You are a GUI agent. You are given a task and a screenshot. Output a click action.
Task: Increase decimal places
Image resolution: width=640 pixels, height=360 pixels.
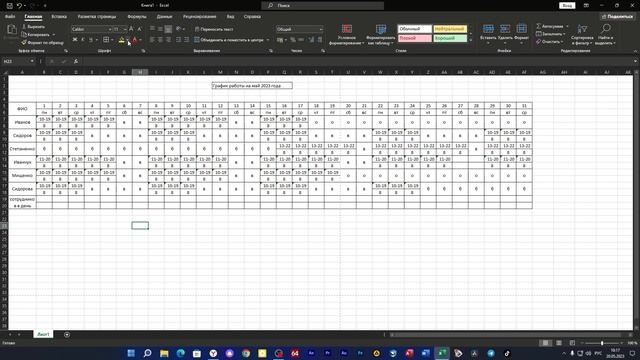coord(311,40)
